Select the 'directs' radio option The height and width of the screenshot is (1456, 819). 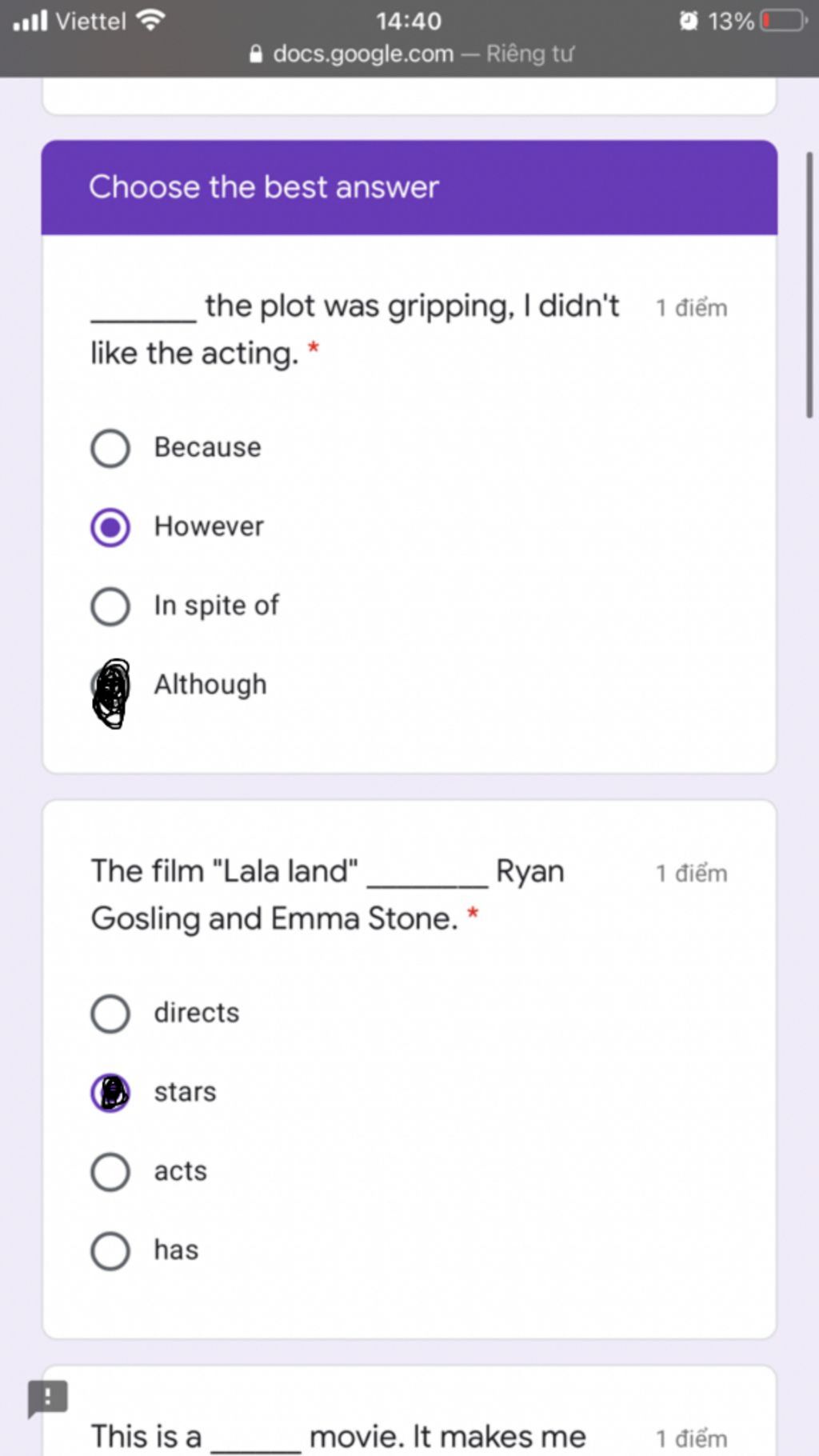110,1014
